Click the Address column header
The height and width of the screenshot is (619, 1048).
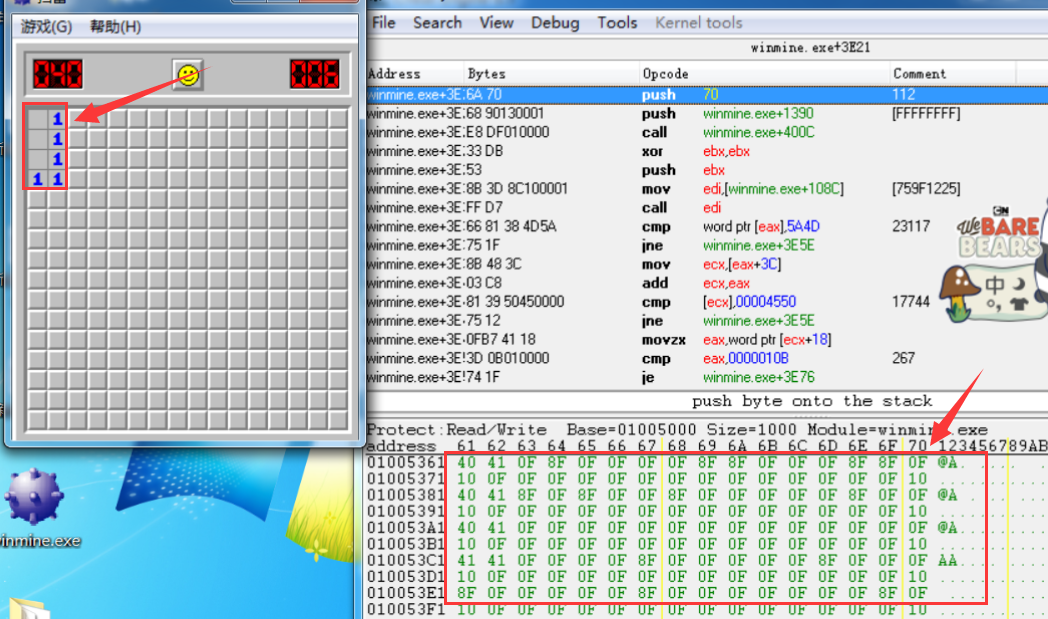click(x=414, y=74)
